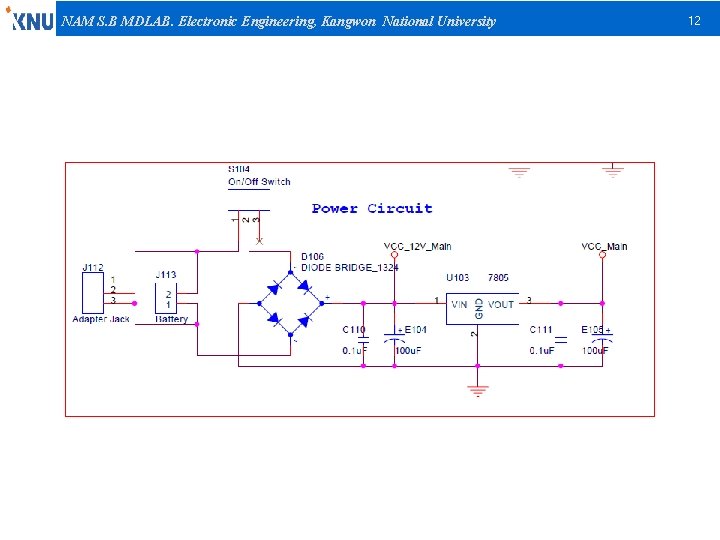Select the J113 Battery connector symbol
The width and height of the screenshot is (720, 540).
[166, 298]
